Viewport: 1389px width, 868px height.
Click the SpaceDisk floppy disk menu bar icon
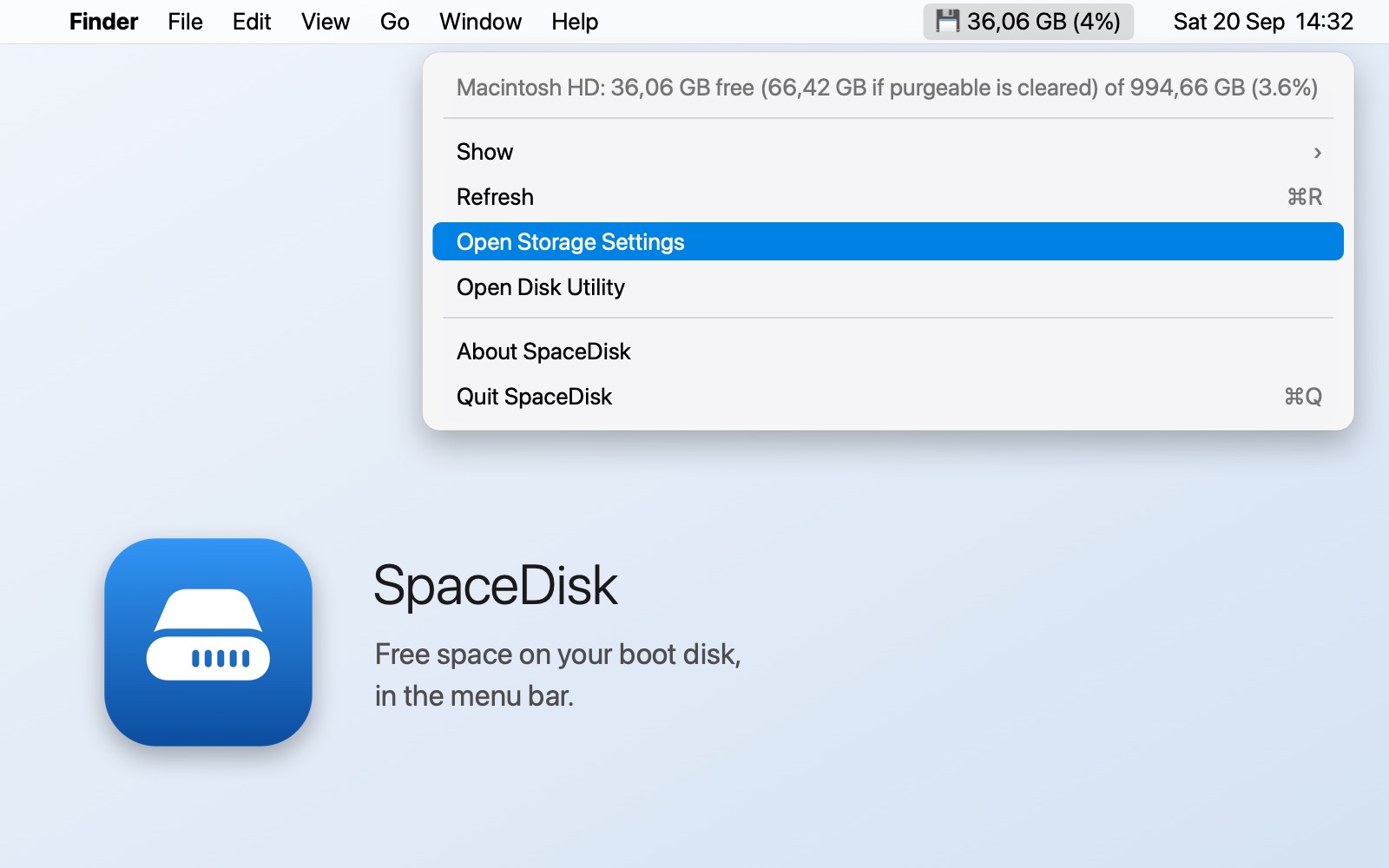point(947,21)
